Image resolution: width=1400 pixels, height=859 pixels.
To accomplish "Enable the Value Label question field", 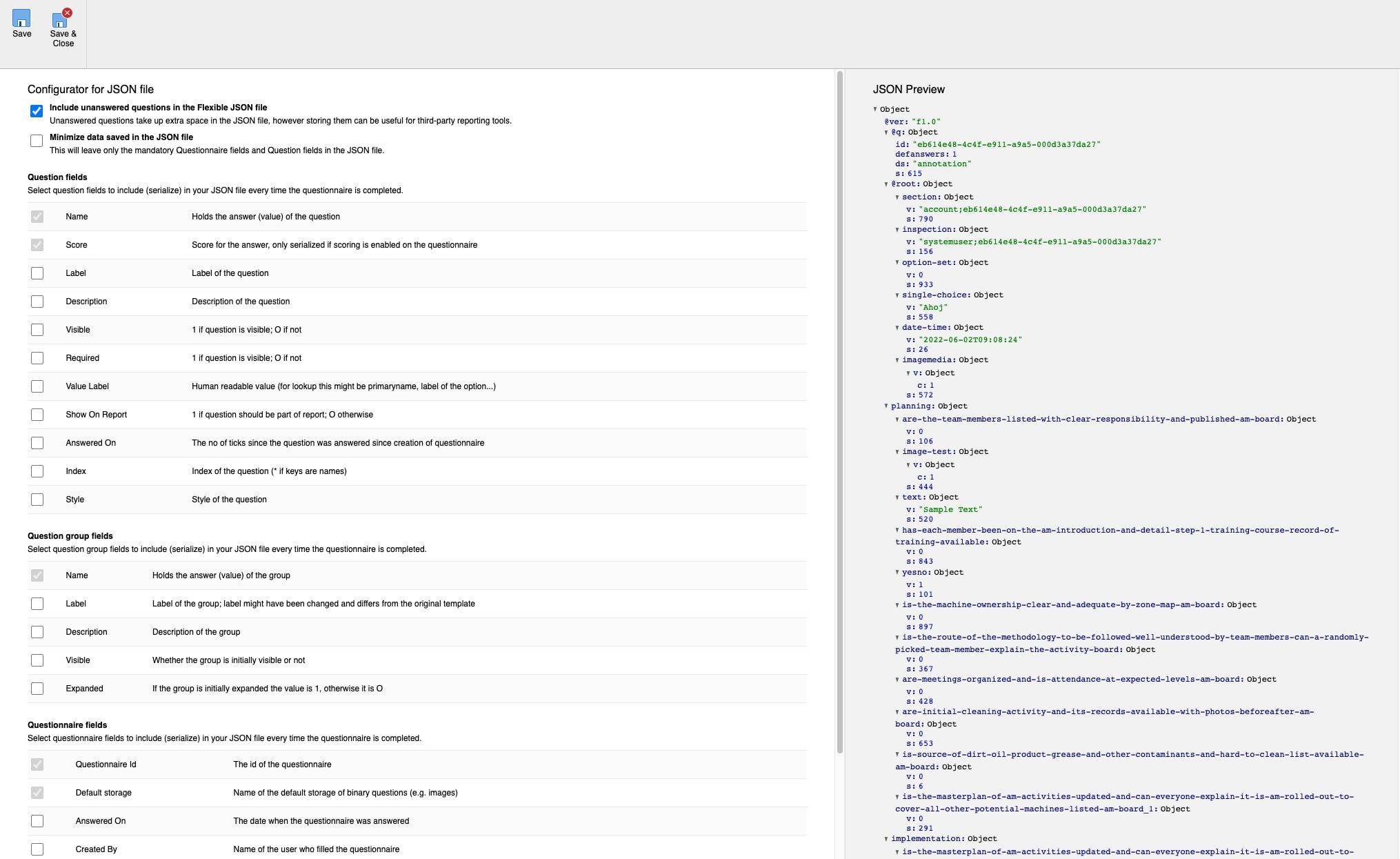I will [37, 386].
